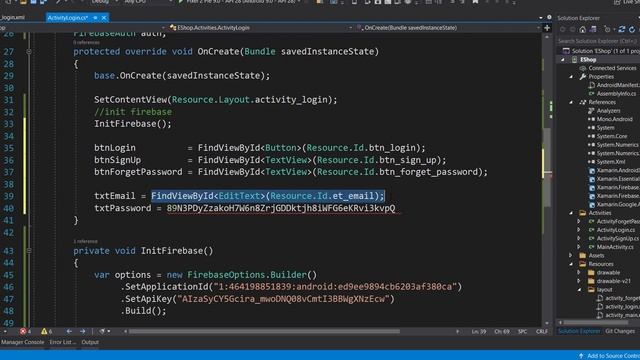The image size is (640, 360).
Task: Select ActivitySignUp.cs in Solution Explorer
Action: point(618,238)
